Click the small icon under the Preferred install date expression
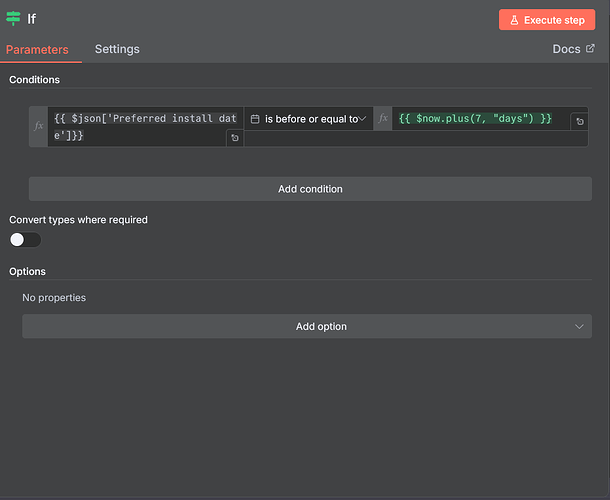Image resolution: width=610 pixels, height=500 pixels. click(x=234, y=138)
